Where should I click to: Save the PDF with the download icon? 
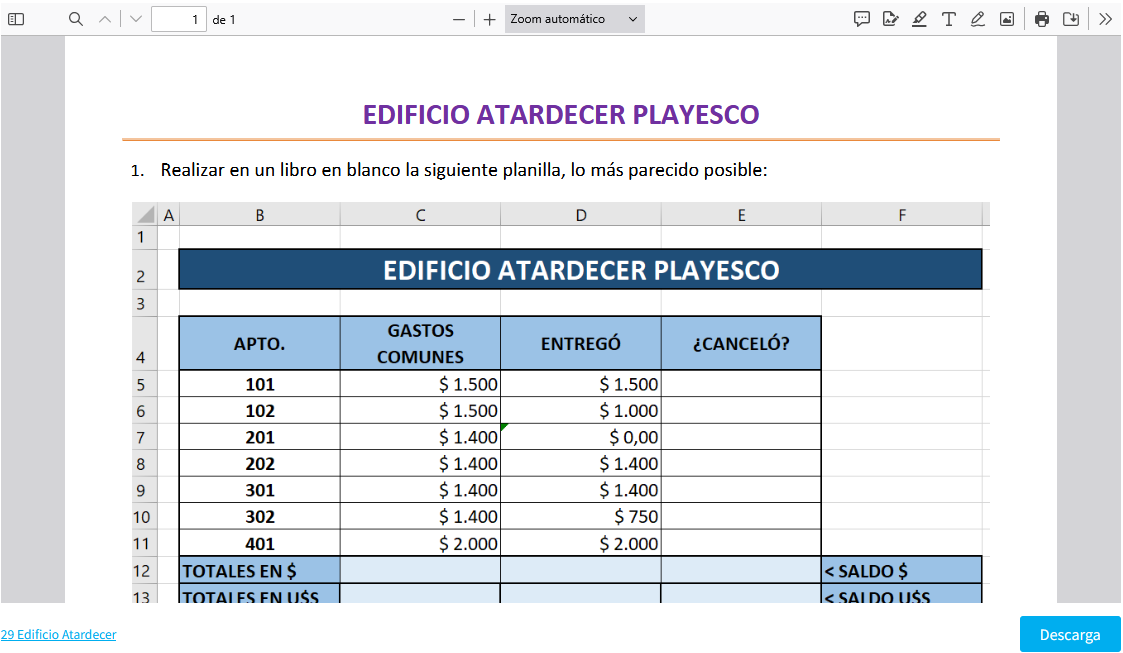tap(1071, 19)
